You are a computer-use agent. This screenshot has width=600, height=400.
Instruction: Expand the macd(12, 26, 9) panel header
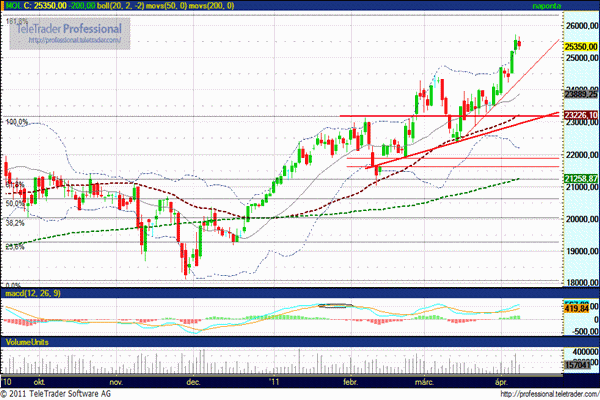coord(31,291)
